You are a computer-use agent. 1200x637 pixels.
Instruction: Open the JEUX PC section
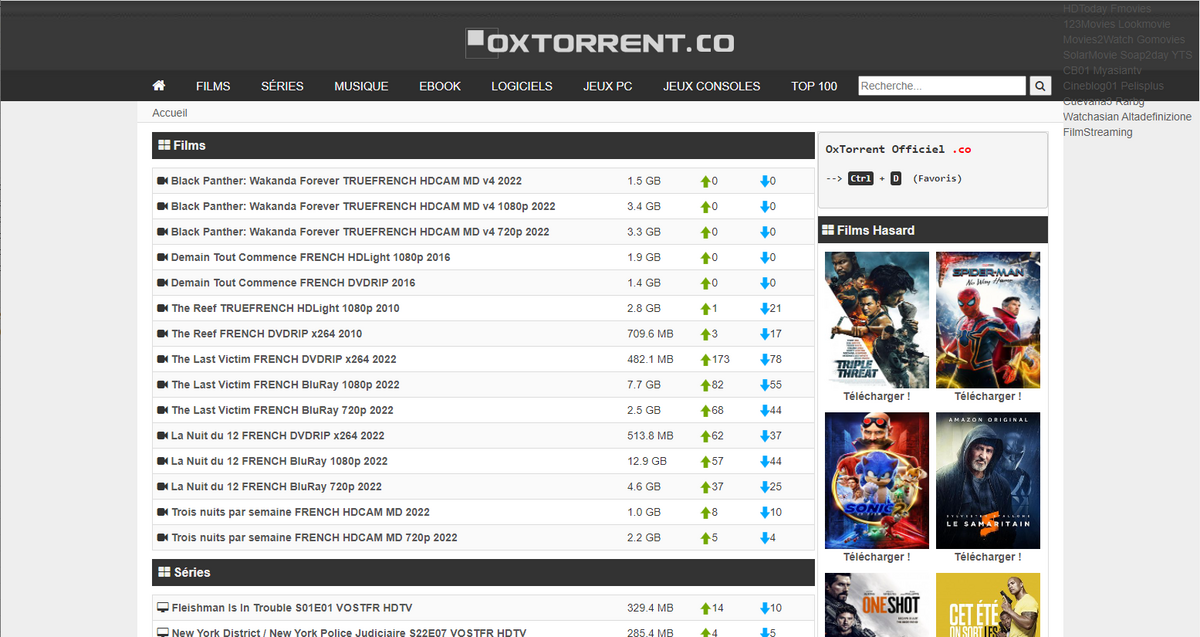608,86
